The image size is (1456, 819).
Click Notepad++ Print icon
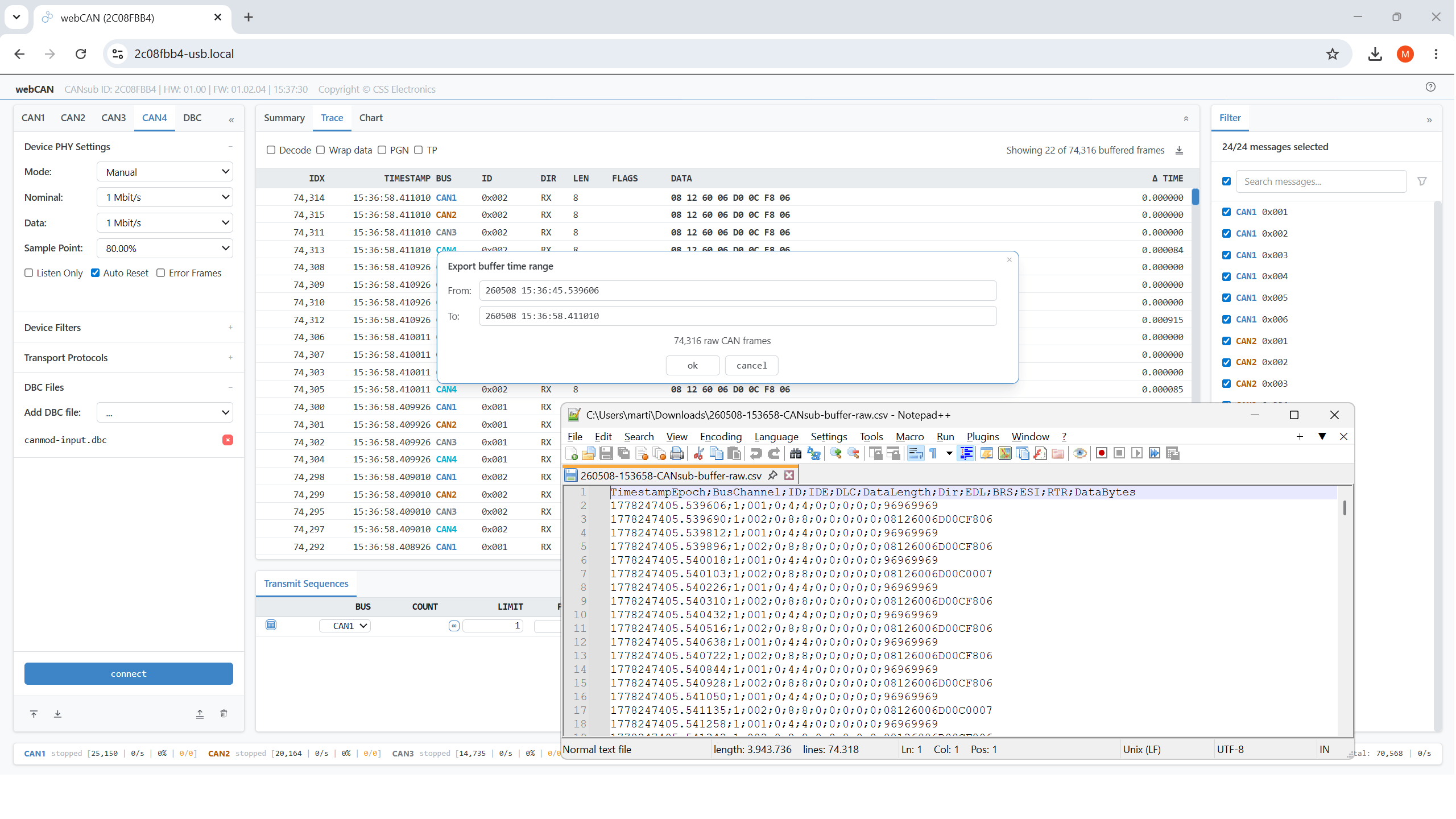pos(677,453)
